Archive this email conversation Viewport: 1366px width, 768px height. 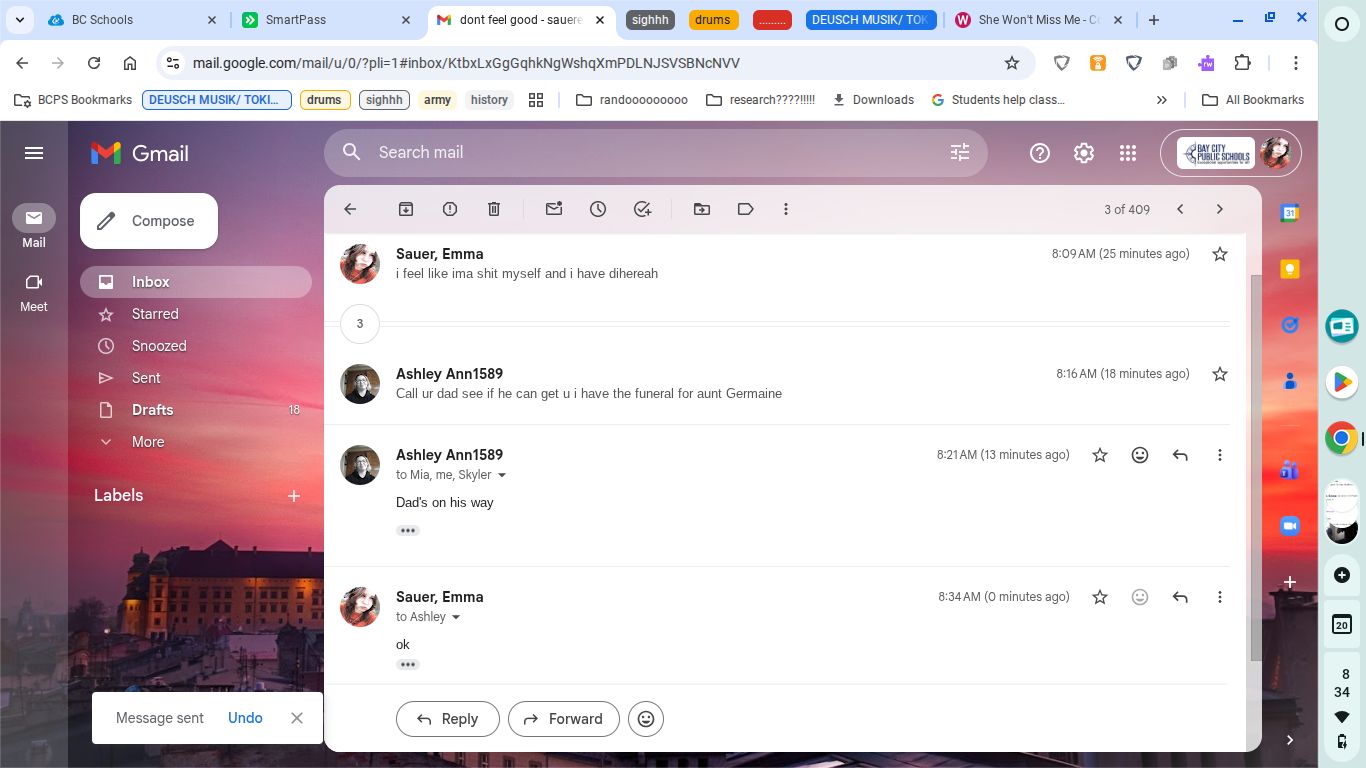click(x=406, y=209)
